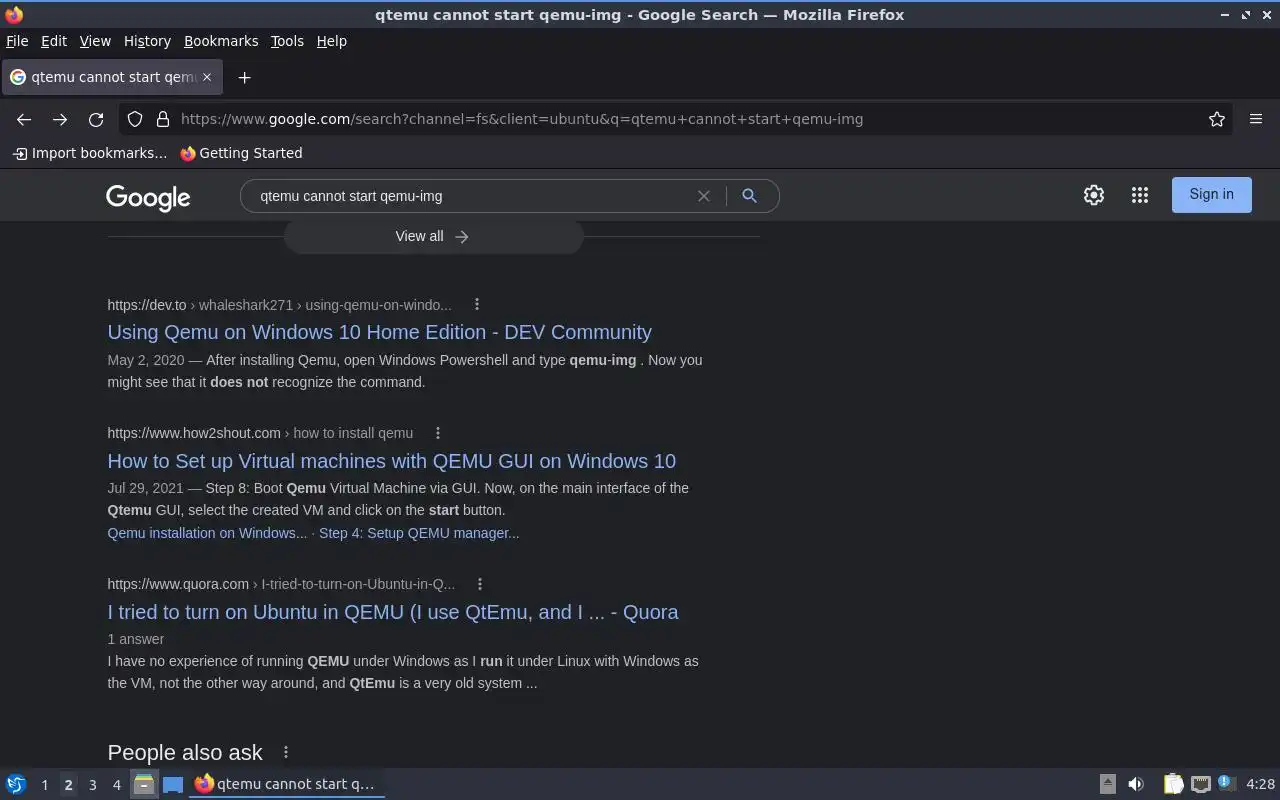Open the View menu
This screenshot has width=1280, height=800.
coord(95,41)
